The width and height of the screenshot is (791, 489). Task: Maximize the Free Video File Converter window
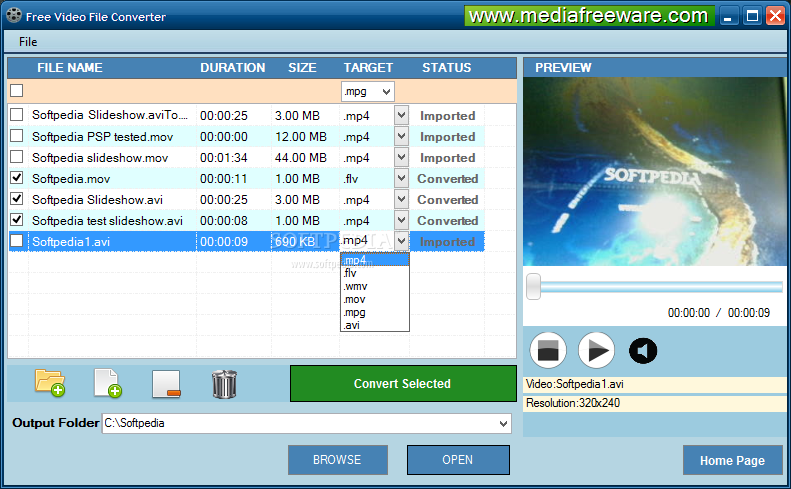pyautogui.click(x=752, y=16)
